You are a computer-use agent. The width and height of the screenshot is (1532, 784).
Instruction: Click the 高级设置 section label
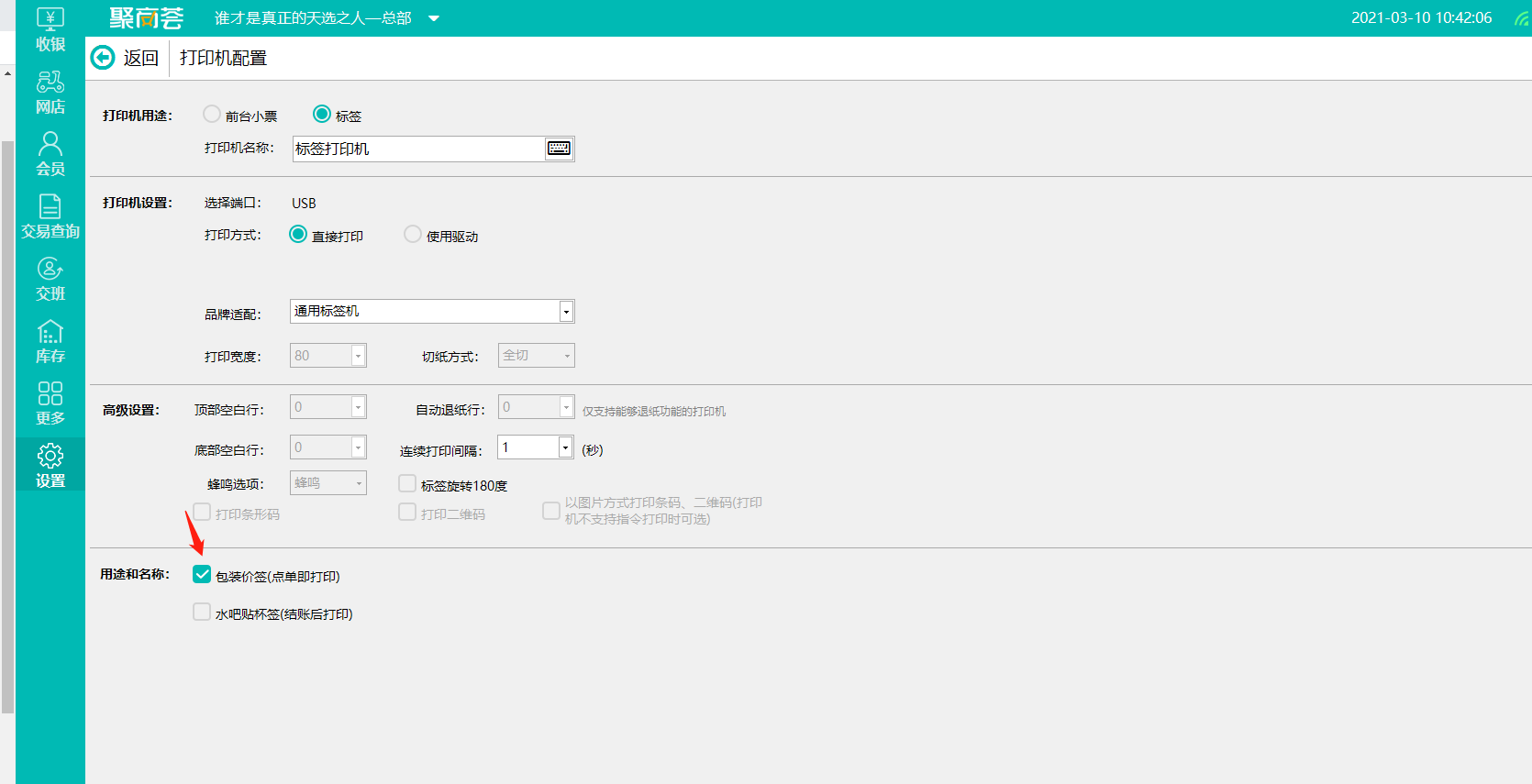click(131, 410)
